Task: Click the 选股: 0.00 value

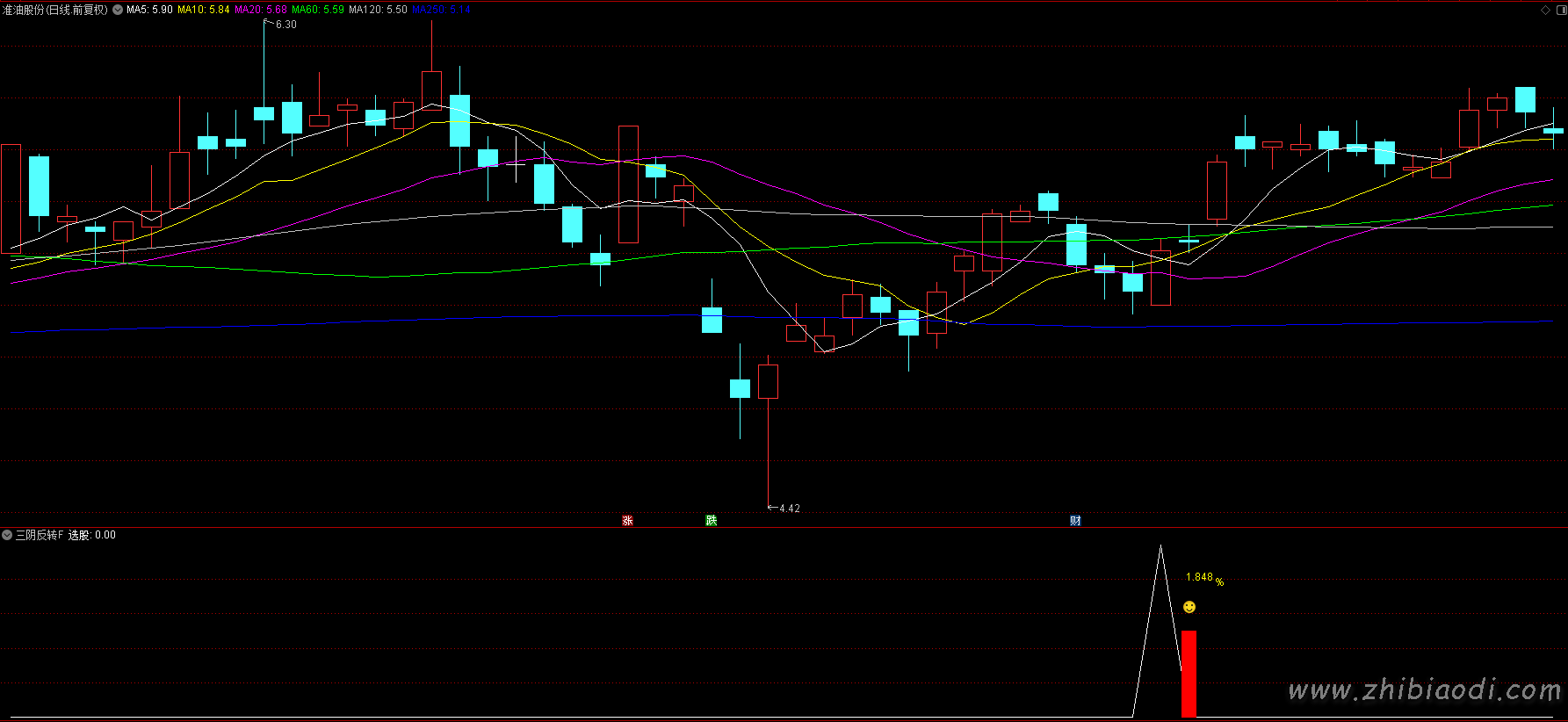Action: [x=92, y=535]
